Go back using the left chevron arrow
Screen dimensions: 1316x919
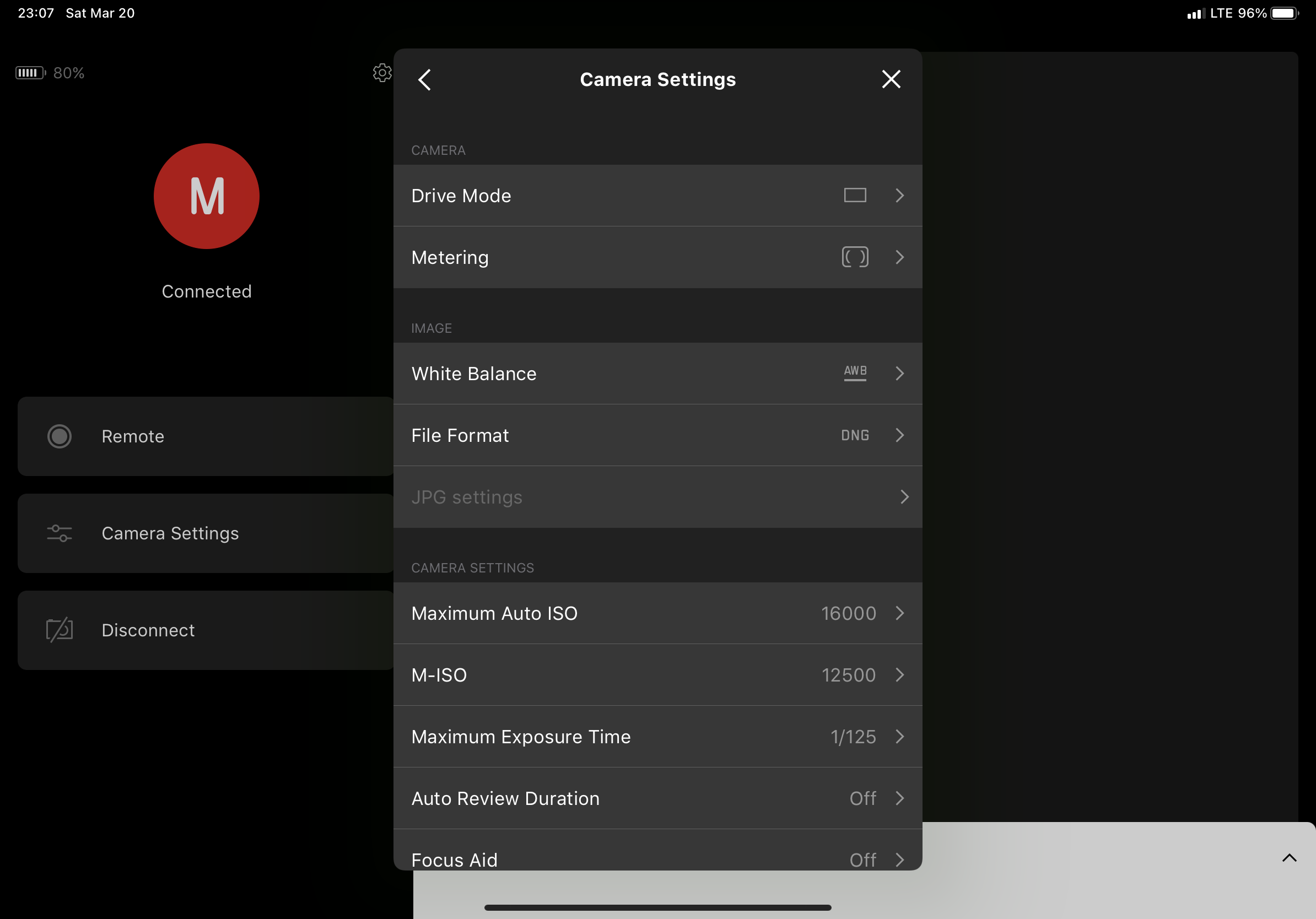tap(425, 80)
